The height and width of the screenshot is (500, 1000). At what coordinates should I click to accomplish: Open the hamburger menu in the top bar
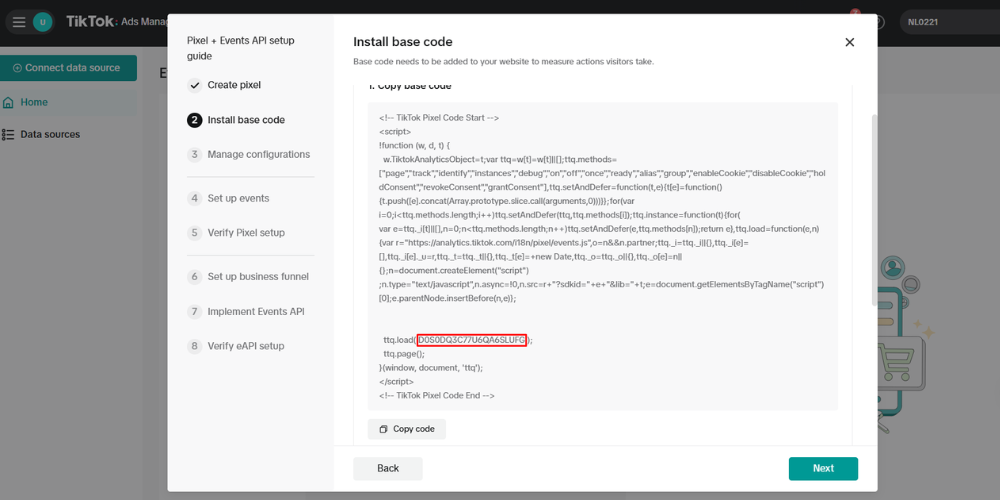(19, 22)
